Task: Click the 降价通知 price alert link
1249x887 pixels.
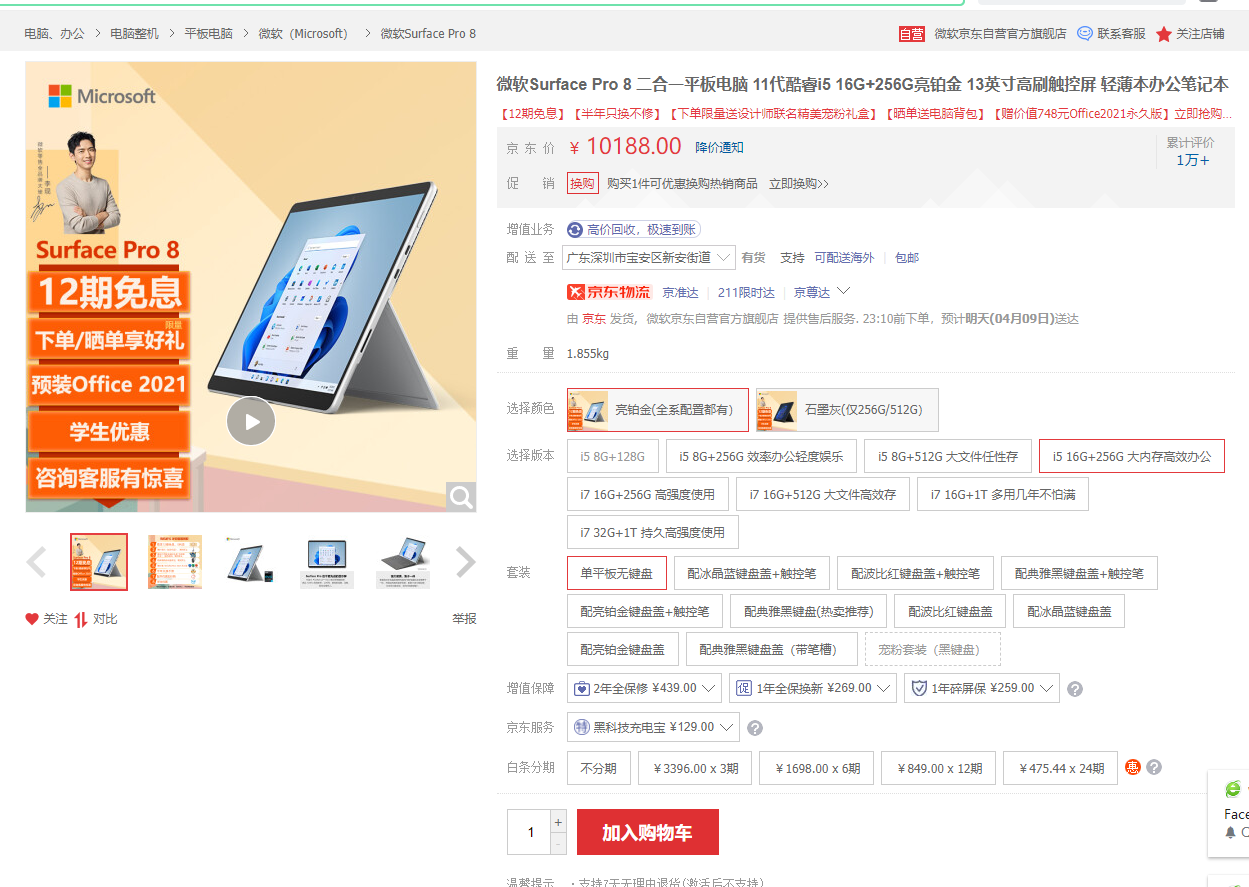Action: 719,147
